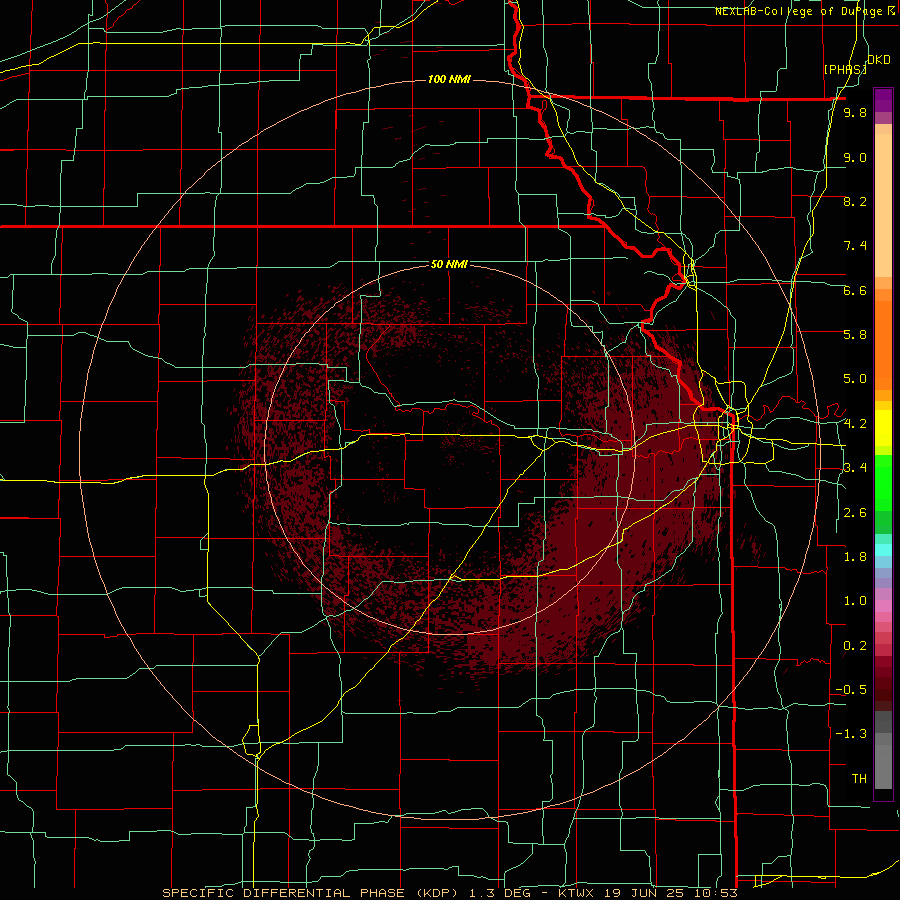The height and width of the screenshot is (900, 900).
Task: Click the DKD label above the color bar
Action: tap(879, 59)
